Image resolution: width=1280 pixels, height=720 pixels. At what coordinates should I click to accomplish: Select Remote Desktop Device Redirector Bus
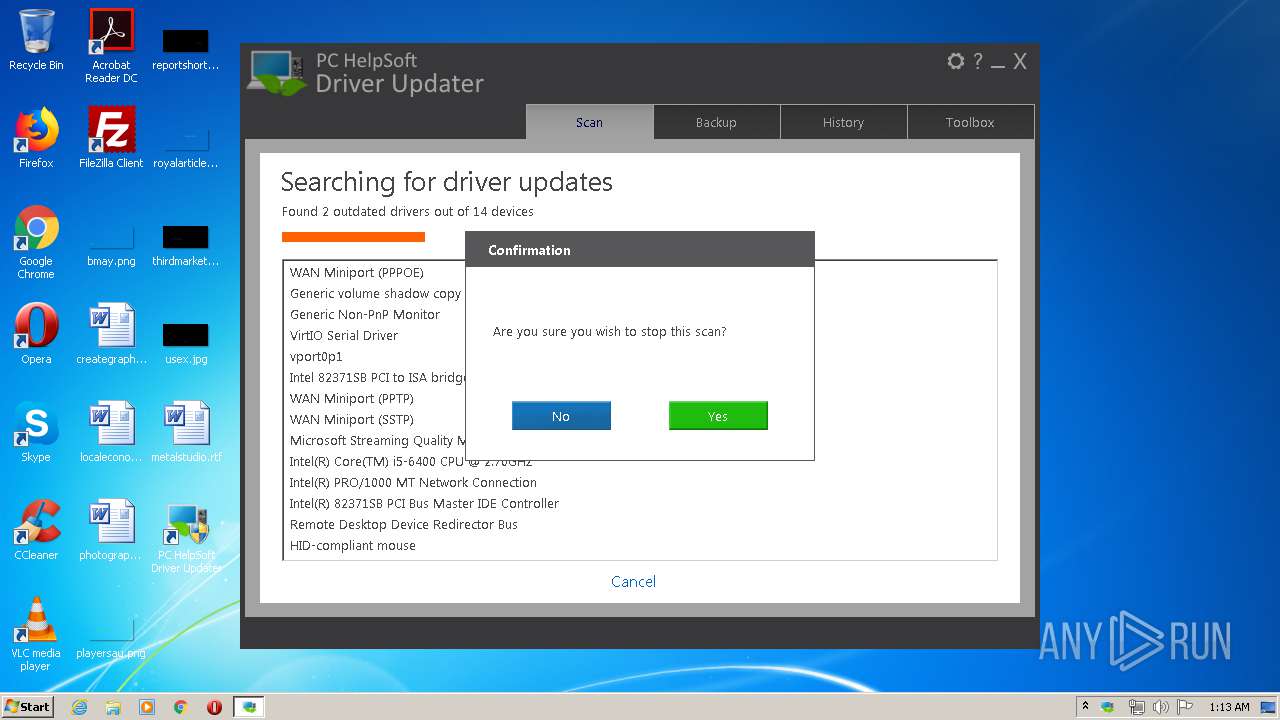[x=404, y=524]
